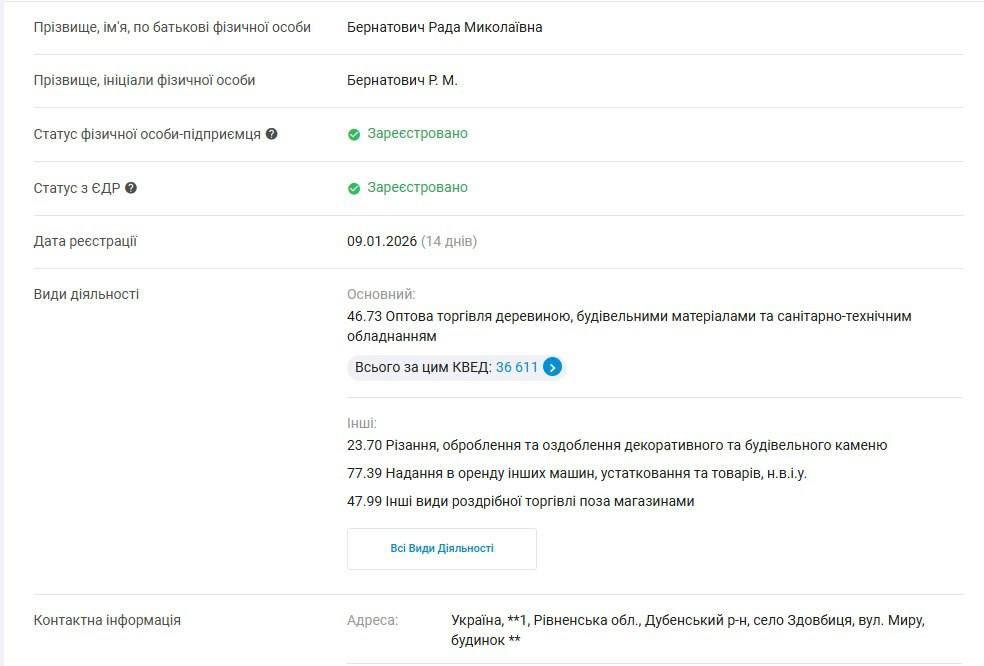
Task: Click the Види діяльності section label
Action: pyautogui.click(x=86, y=294)
